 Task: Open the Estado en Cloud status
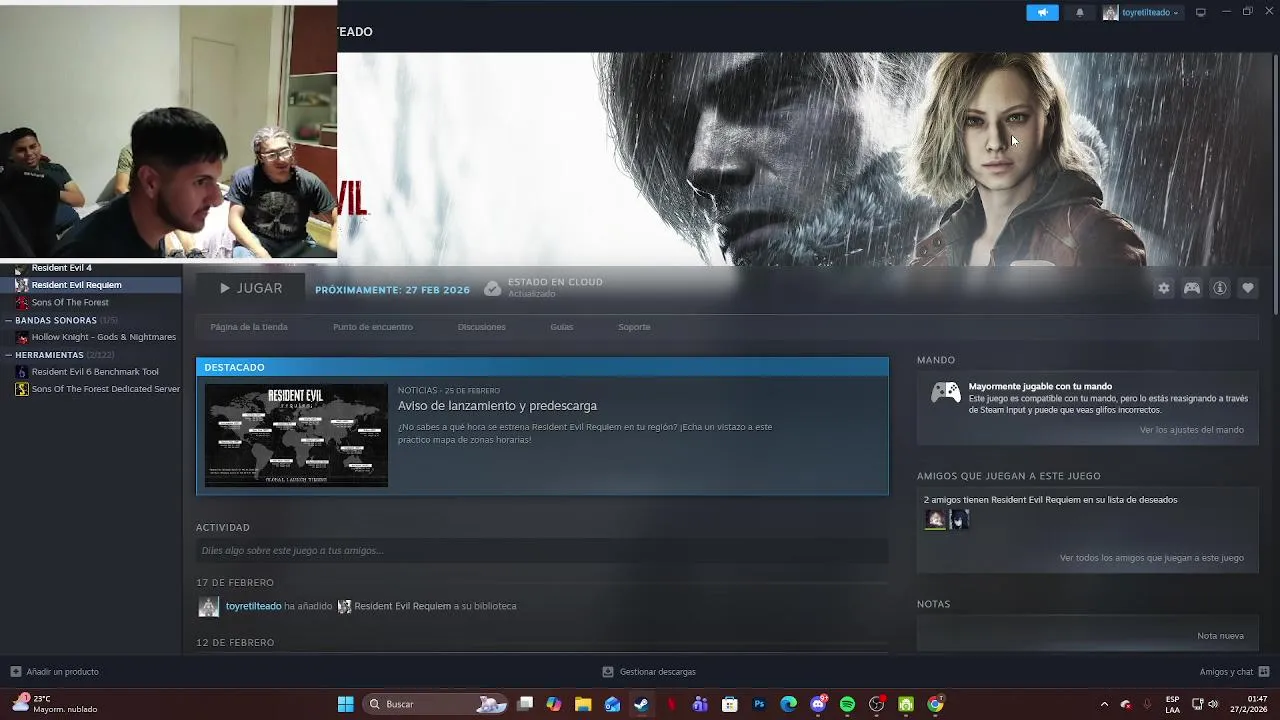[x=543, y=288]
